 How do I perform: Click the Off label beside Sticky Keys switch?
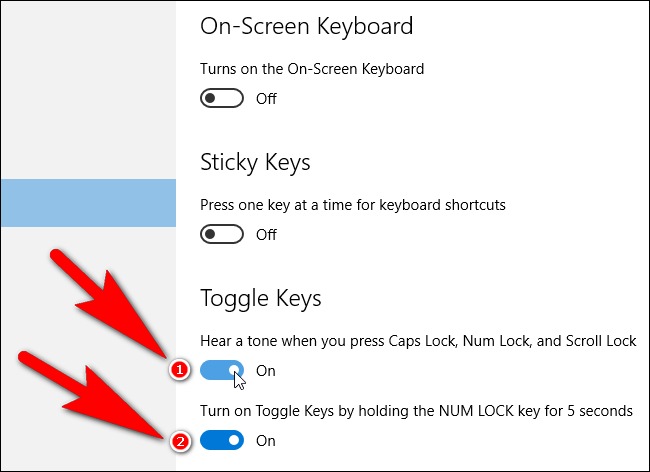[x=266, y=234]
